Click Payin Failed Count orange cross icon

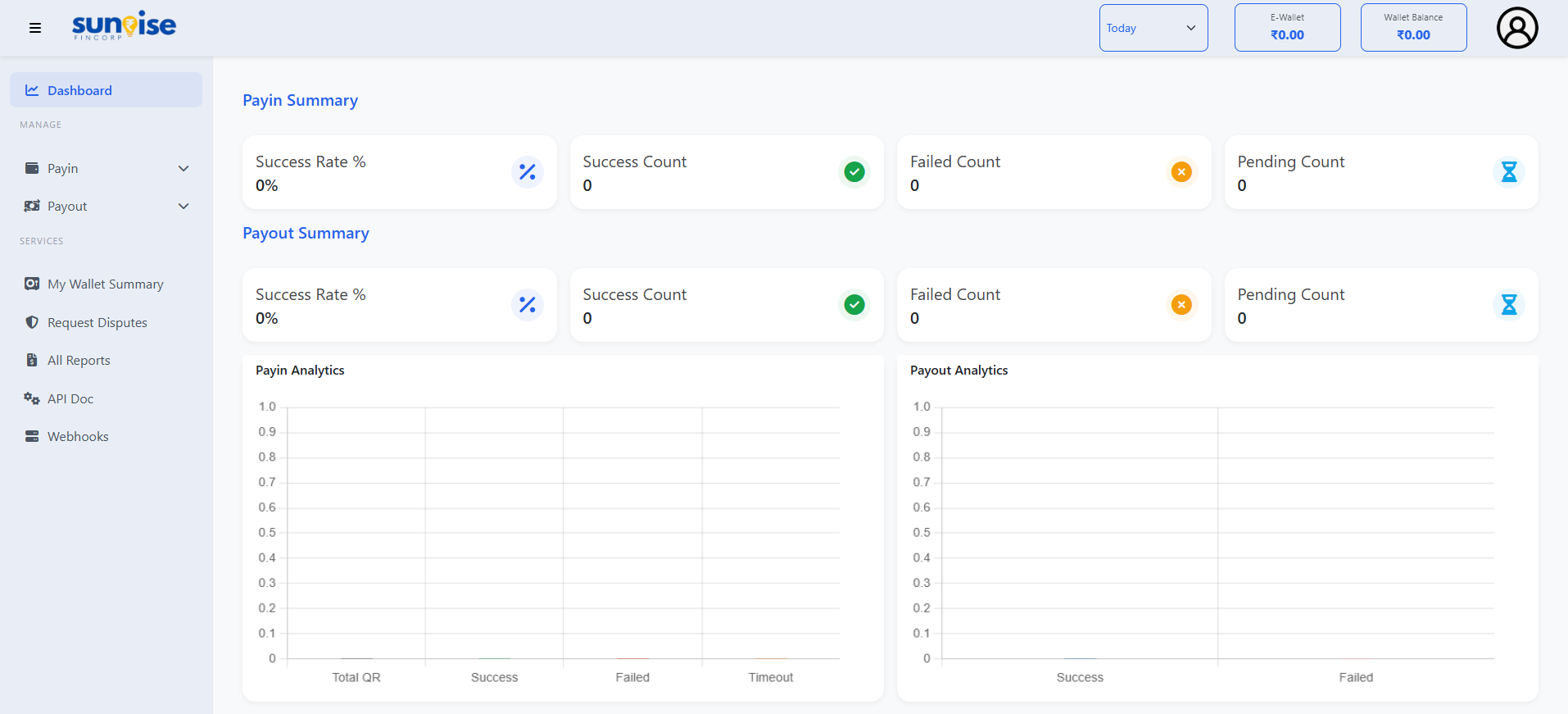pyautogui.click(x=1181, y=172)
